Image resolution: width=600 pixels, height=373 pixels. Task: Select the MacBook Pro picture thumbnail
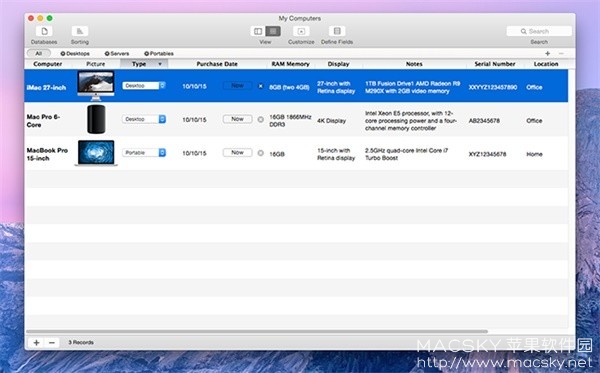click(x=96, y=153)
